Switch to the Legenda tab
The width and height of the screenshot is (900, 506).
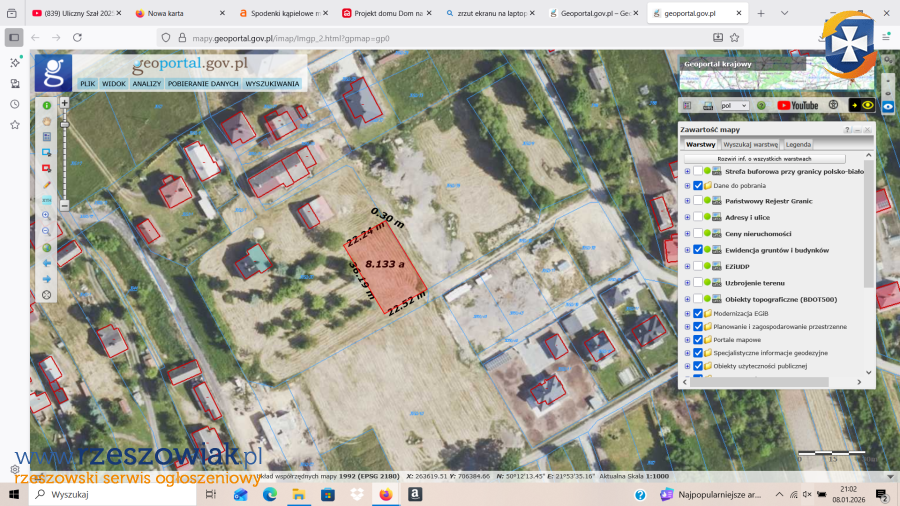[x=798, y=144]
